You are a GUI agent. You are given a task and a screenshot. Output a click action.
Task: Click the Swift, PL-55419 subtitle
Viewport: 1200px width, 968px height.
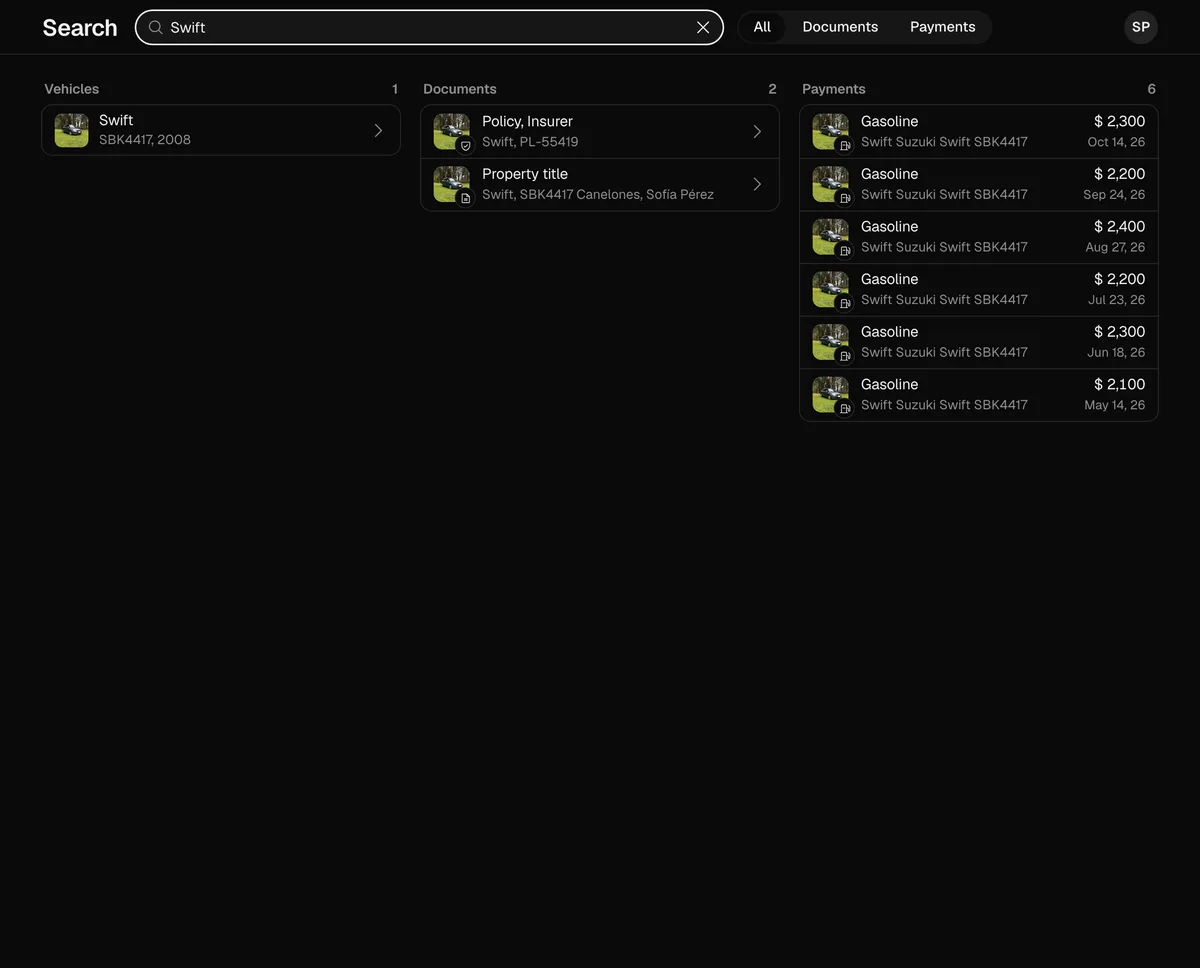[530, 141]
